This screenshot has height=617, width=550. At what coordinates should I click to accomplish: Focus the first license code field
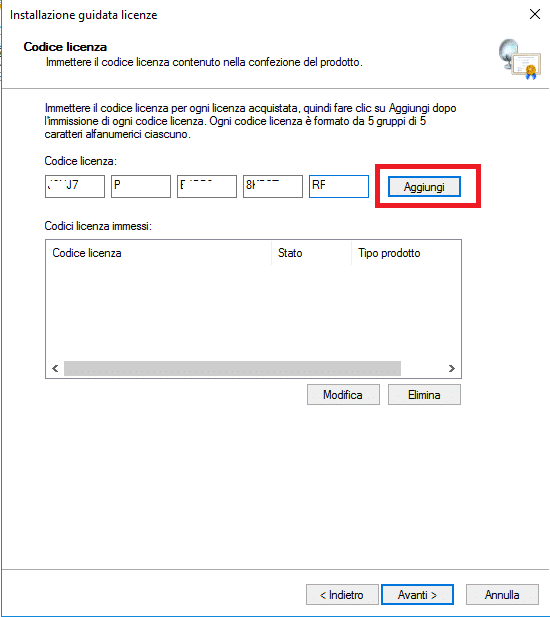pyautogui.click(x=75, y=187)
